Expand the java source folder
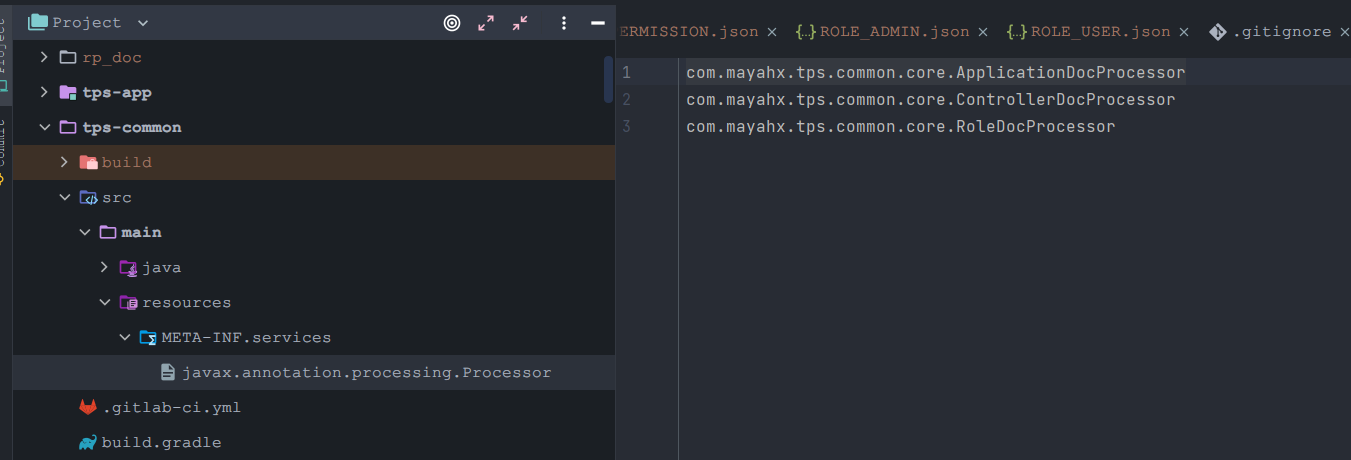 (x=104, y=267)
